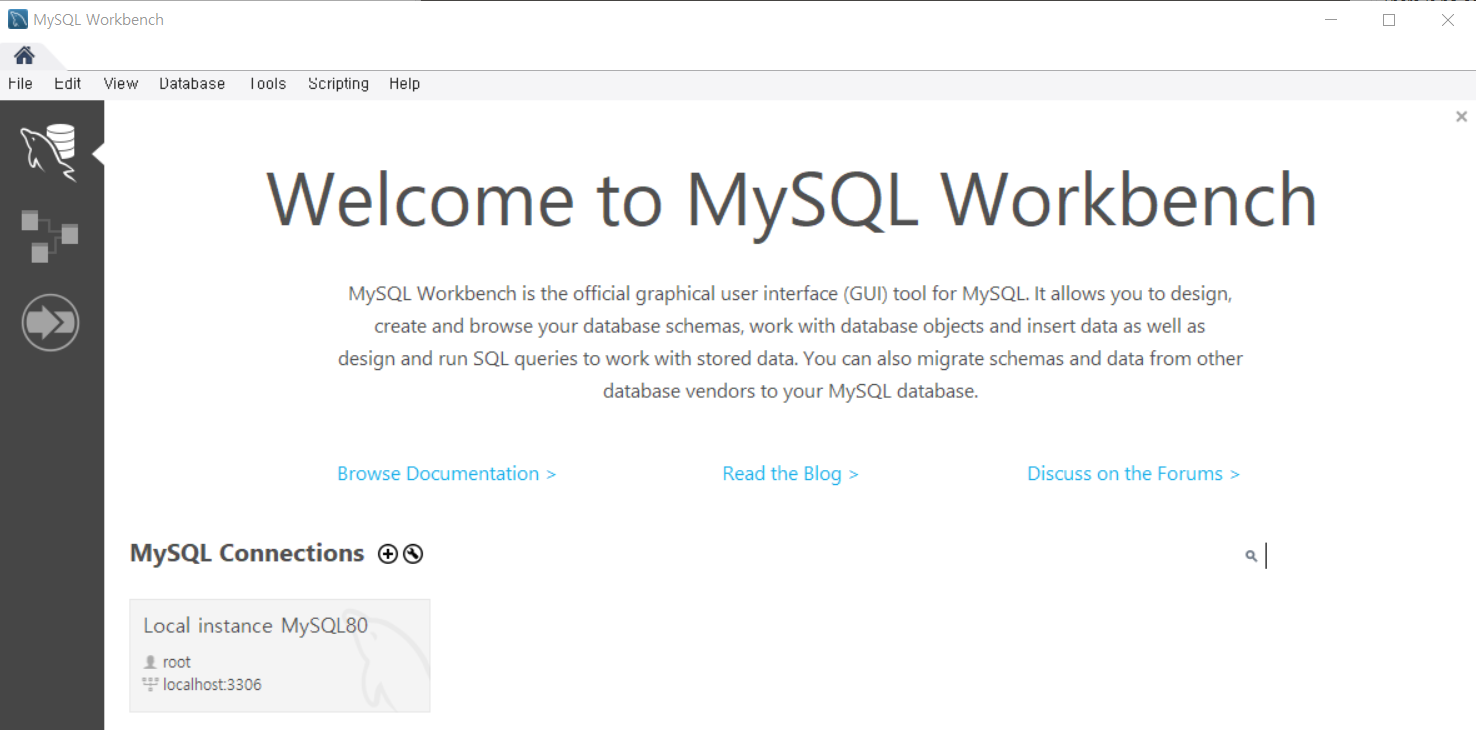This screenshot has width=1476, height=730.
Task: Open the Migration wizard arrow sidebar icon
Action: coord(50,323)
